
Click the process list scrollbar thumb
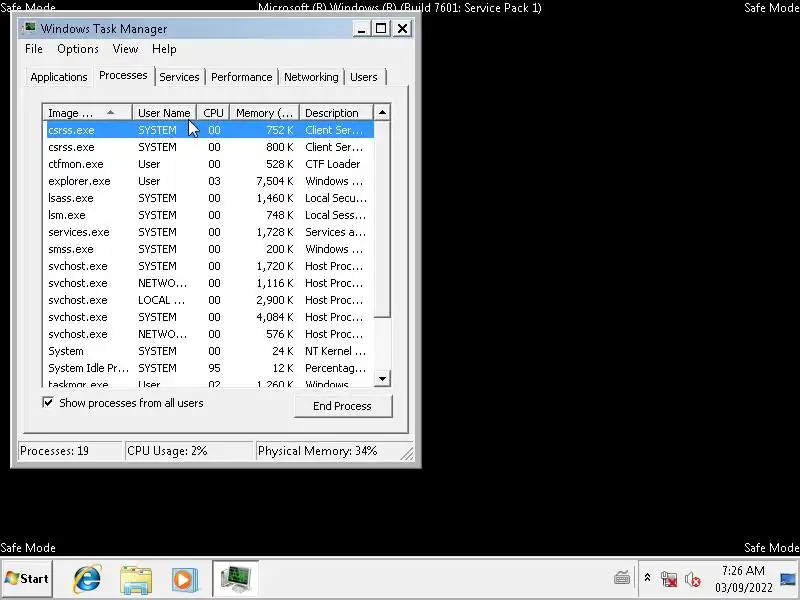382,219
